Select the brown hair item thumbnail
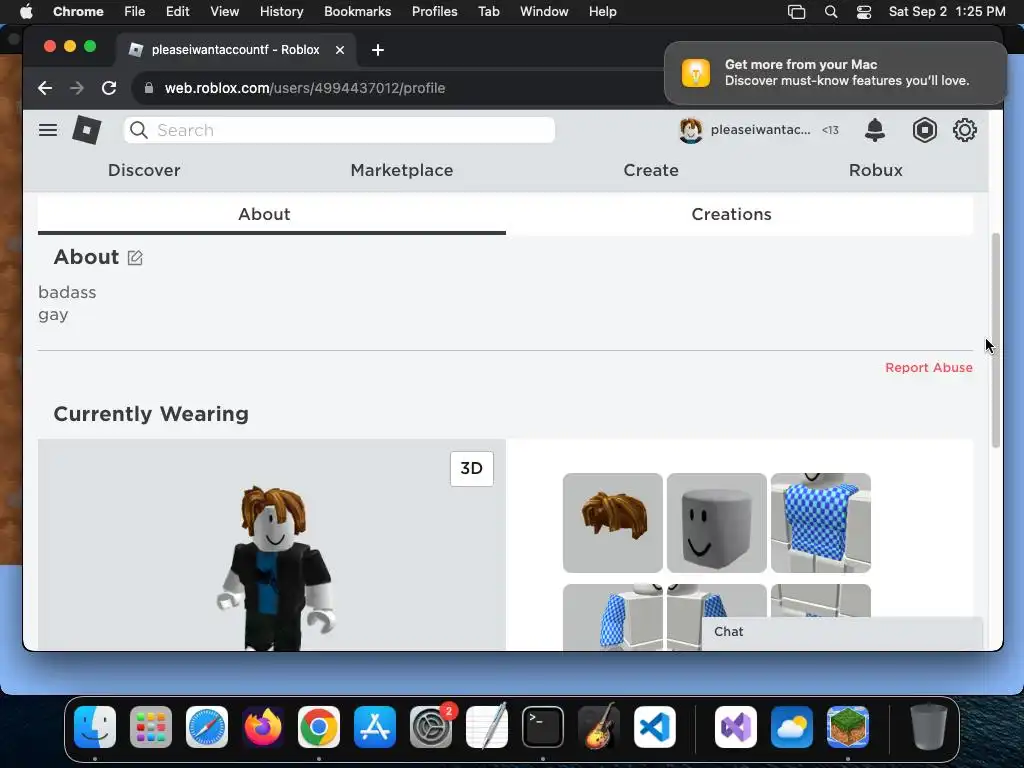 pos(613,523)
